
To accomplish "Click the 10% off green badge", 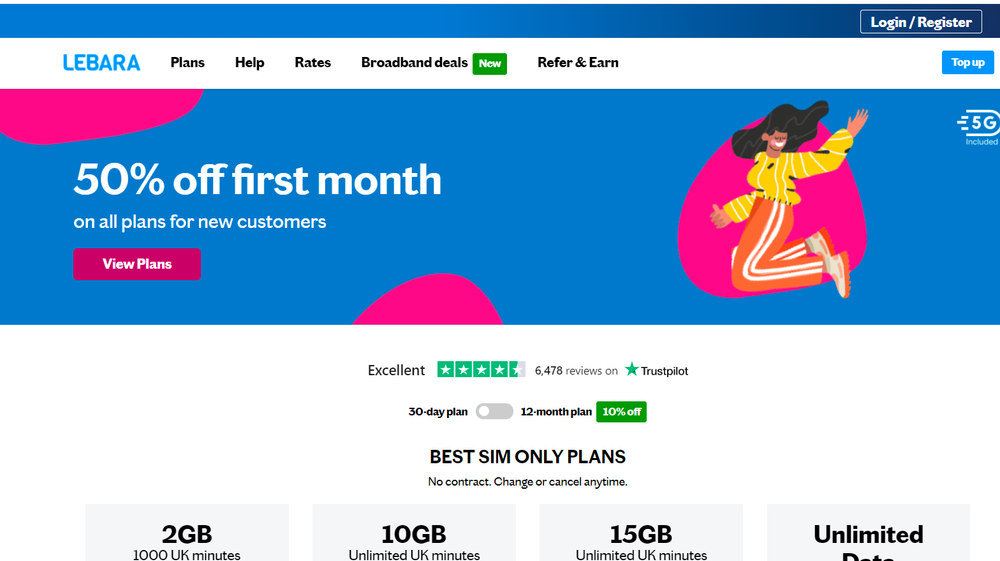I will 621,412.
